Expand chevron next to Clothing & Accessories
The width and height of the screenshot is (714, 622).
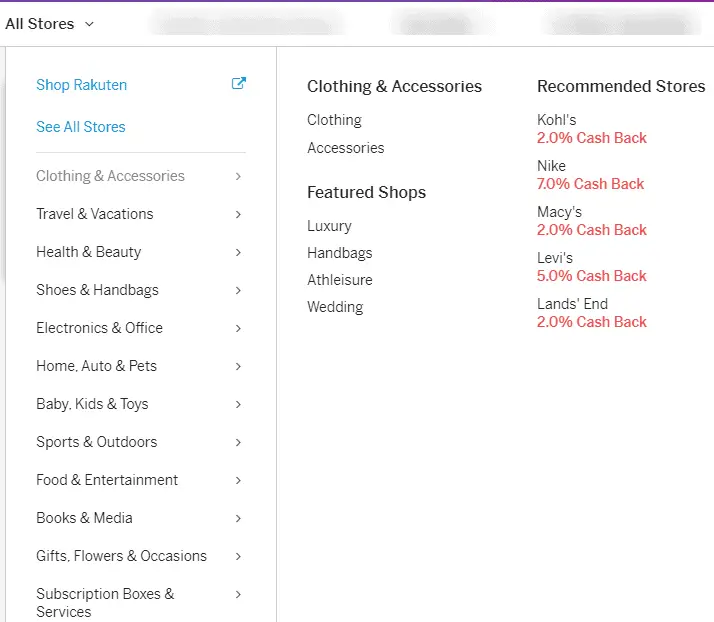pyautogui.click(x=238, y=176)
